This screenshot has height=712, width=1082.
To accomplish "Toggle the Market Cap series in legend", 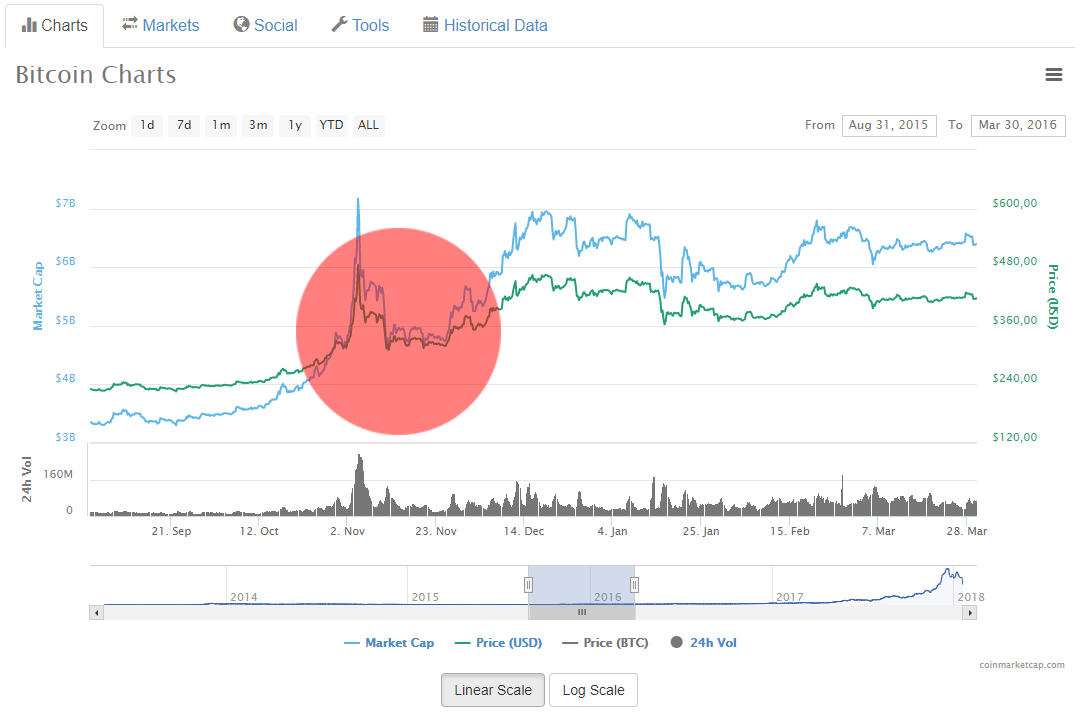I will pyautogui.click(x=389, y=643).
